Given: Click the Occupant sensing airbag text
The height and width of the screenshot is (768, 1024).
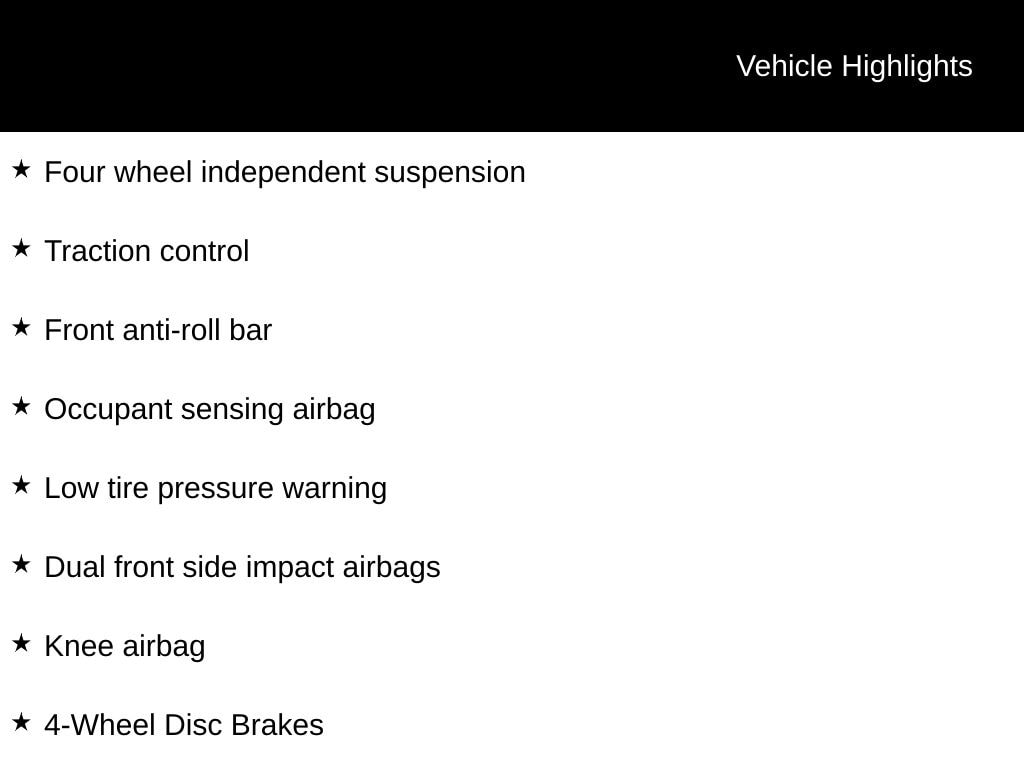Looking at the screenshot, I should 210,410.
